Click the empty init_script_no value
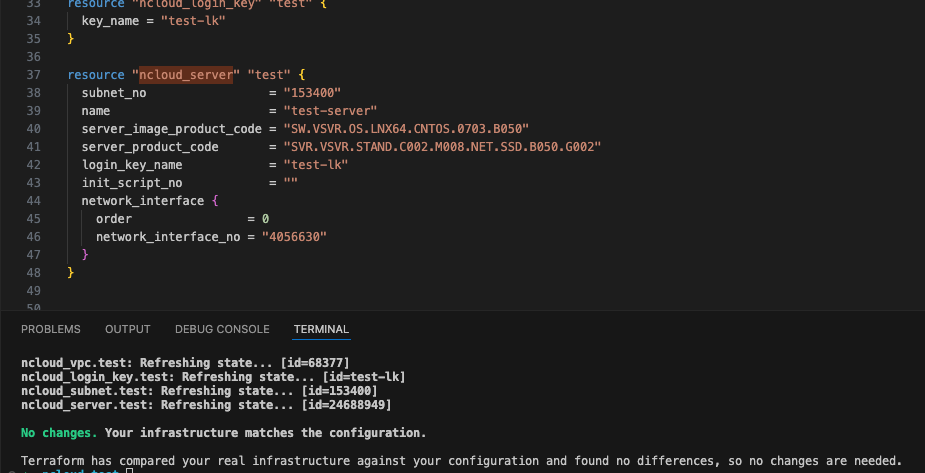This screenshot has width=925, height=473. [x=290, y=183]
